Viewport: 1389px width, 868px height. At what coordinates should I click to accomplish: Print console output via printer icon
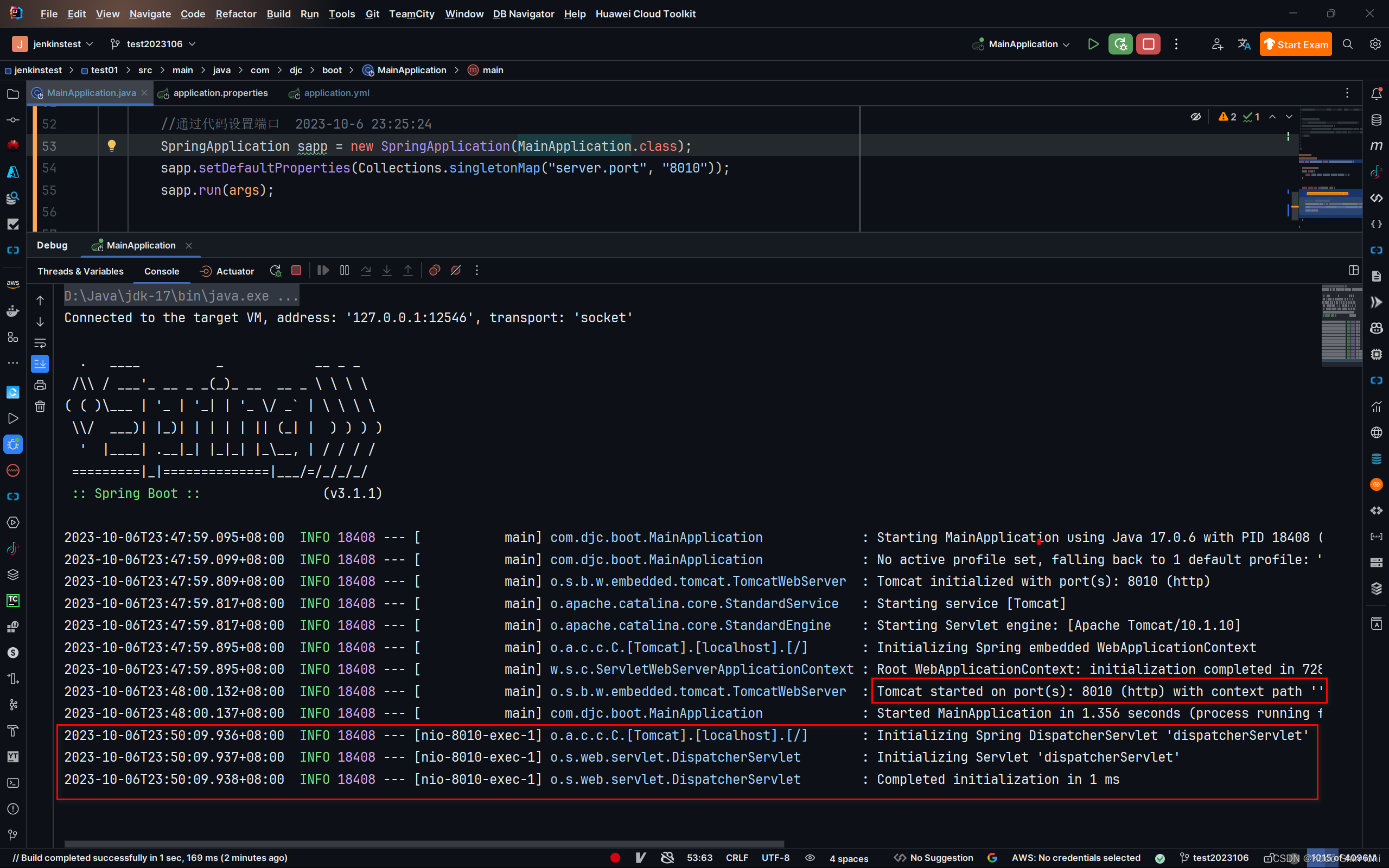[x=40, y=385]
